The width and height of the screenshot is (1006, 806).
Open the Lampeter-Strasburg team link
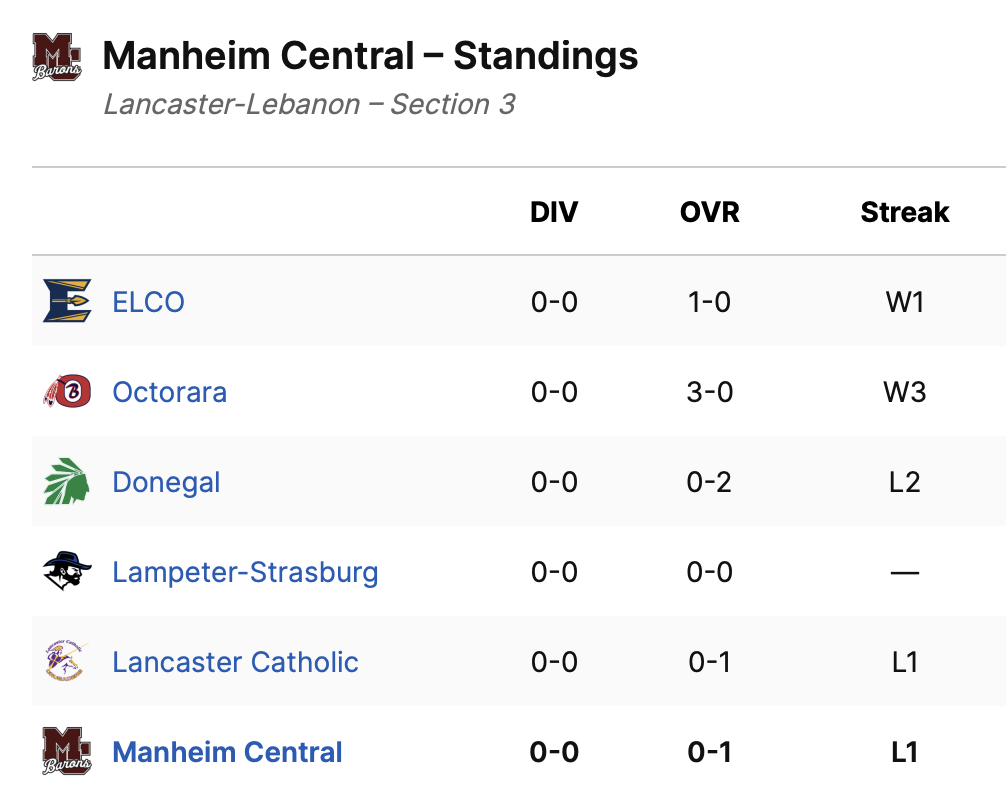(x=245, y=572)
